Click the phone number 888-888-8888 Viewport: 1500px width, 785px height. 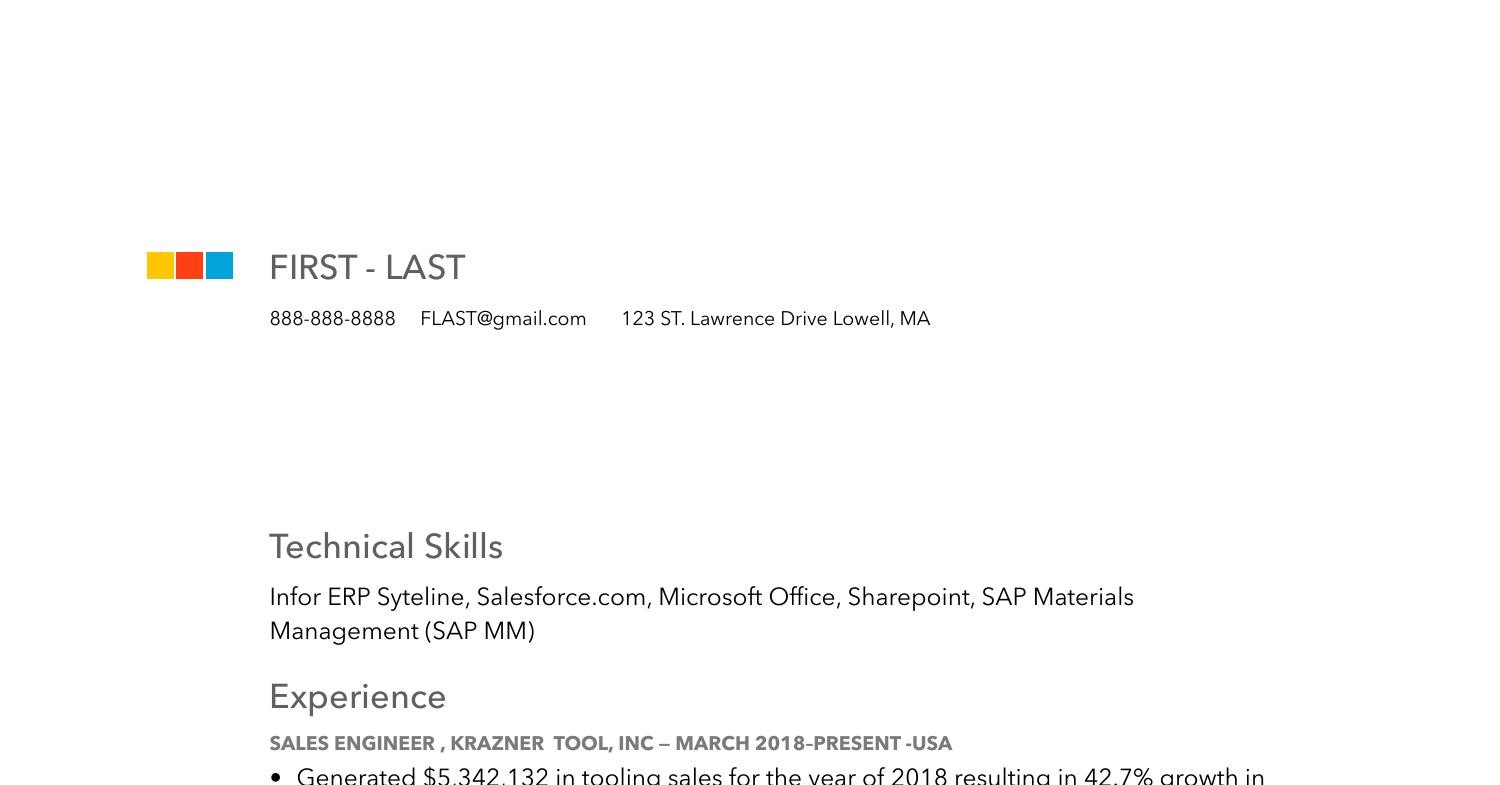332,319
